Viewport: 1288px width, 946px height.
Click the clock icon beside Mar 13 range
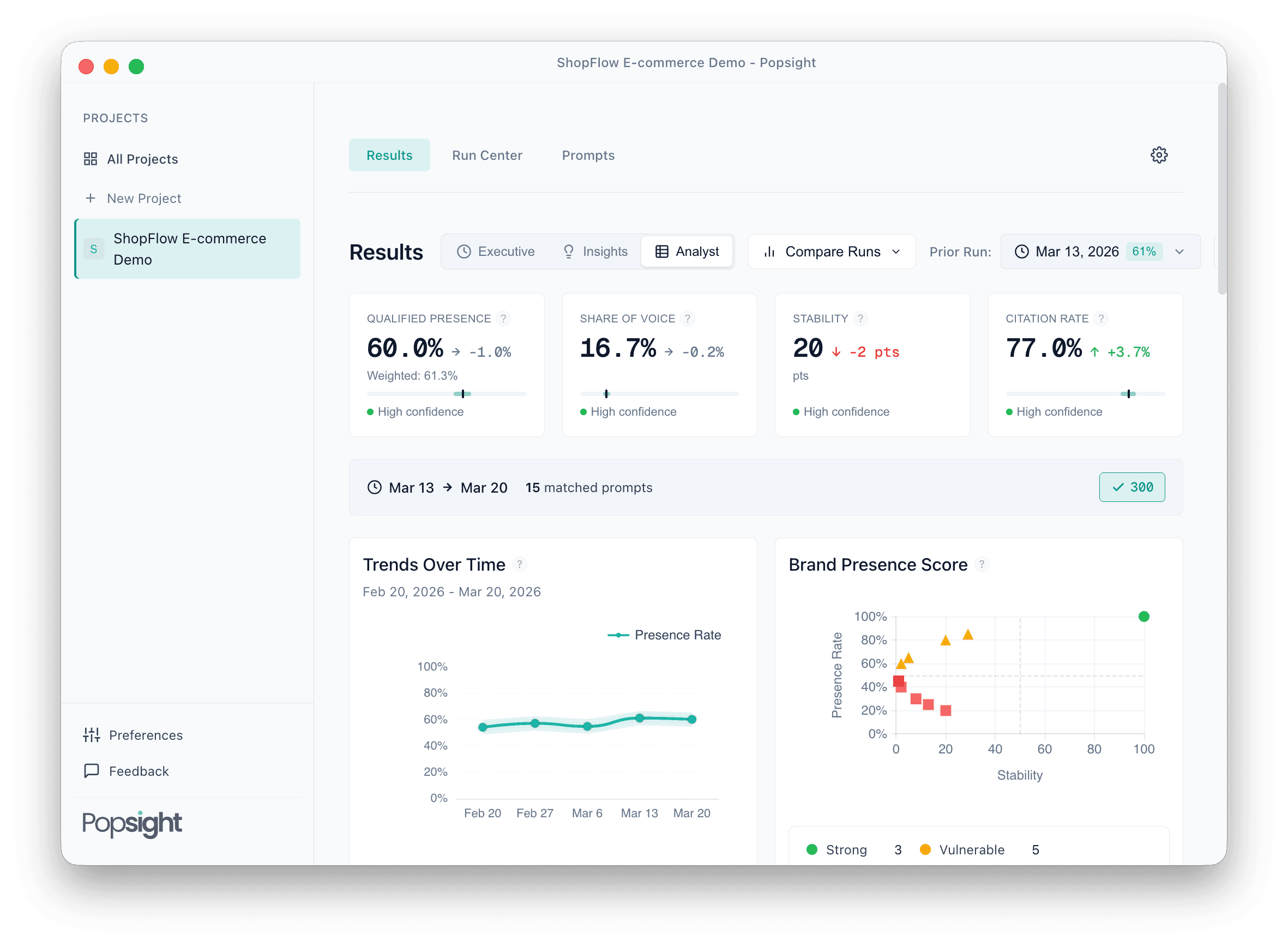[x=375, y=487]
